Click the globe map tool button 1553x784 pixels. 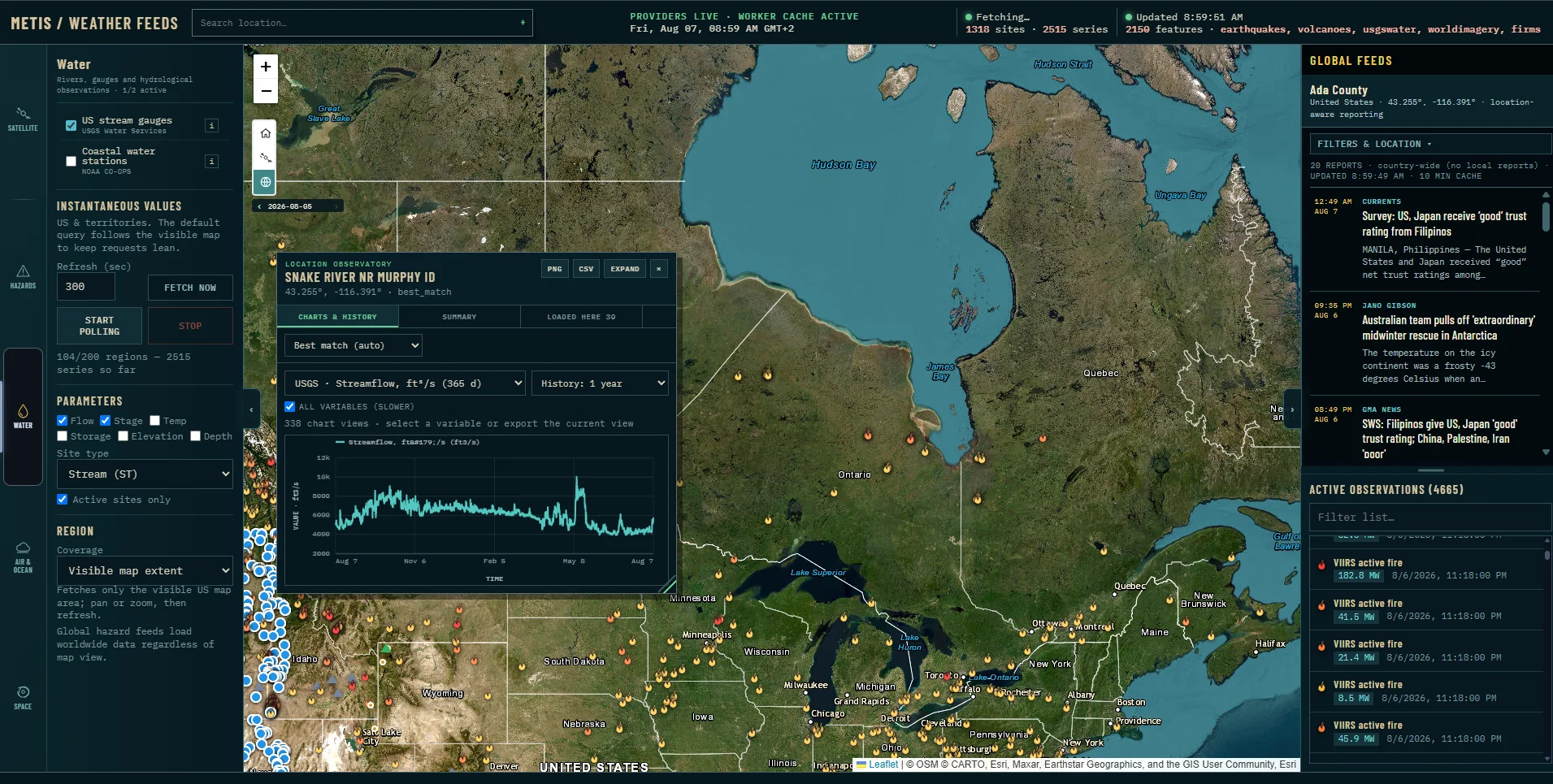266,182
